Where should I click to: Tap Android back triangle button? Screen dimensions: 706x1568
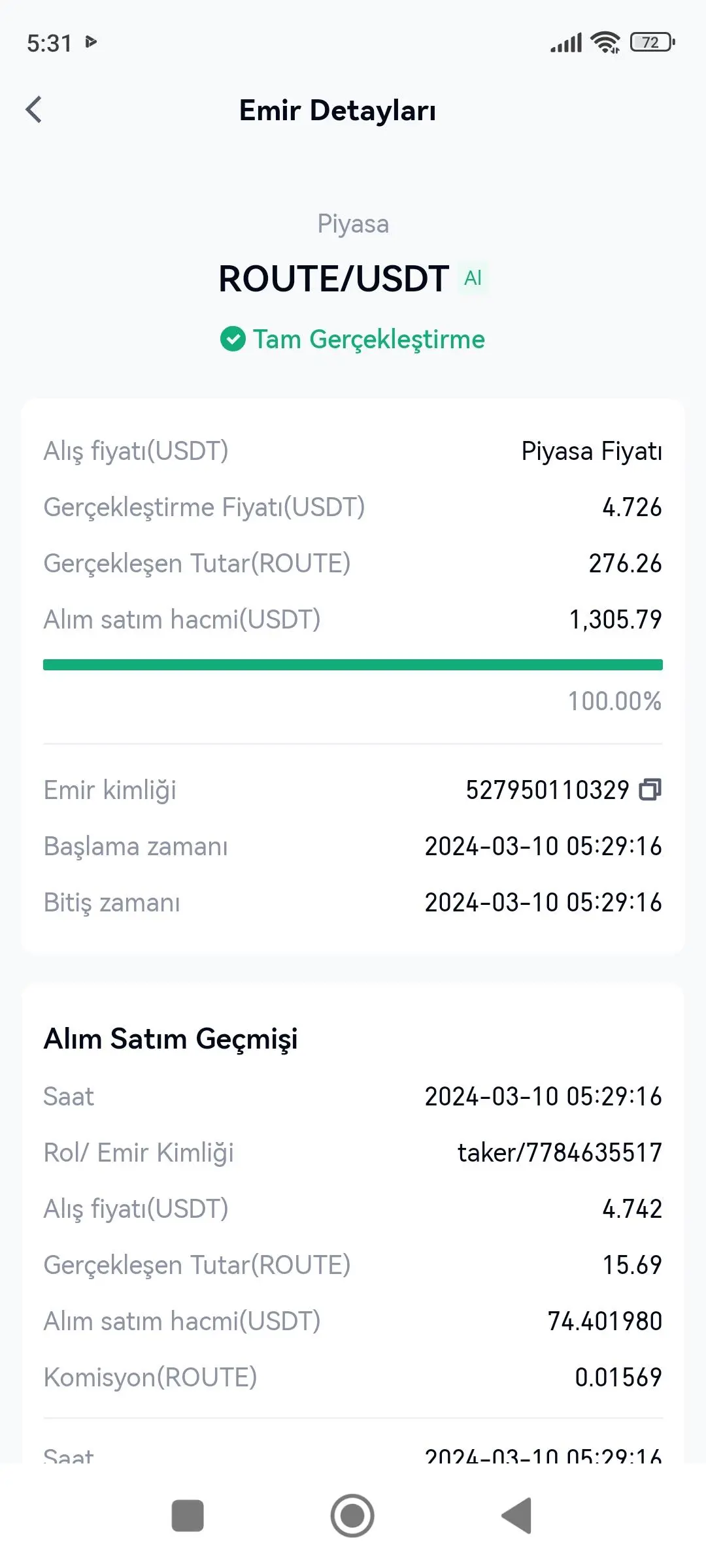[x=517, y=1516]
